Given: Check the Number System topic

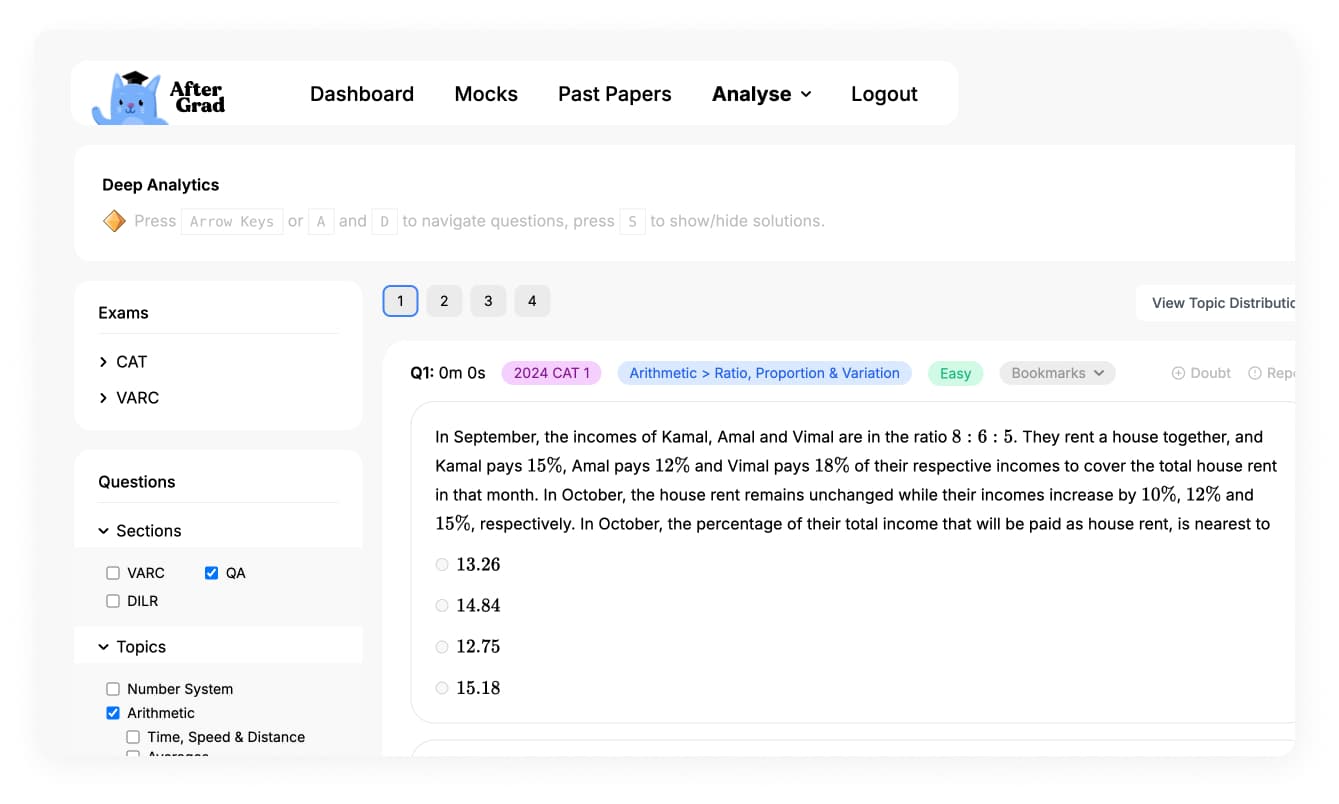Looking at the screenshot, I should tap(113, 689).
